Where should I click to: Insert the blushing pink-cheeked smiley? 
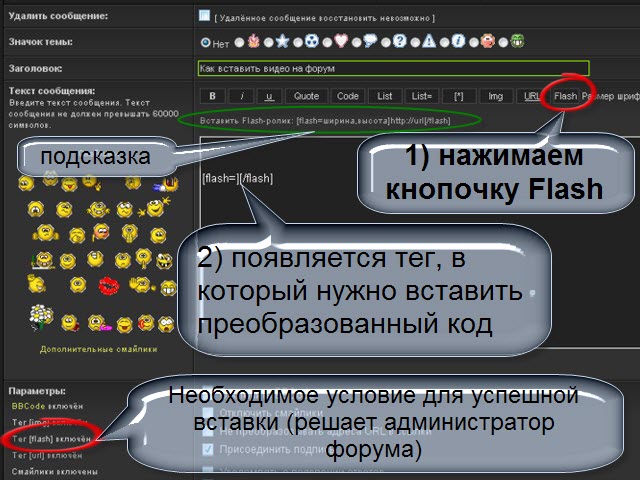click(x=101, y=231)
